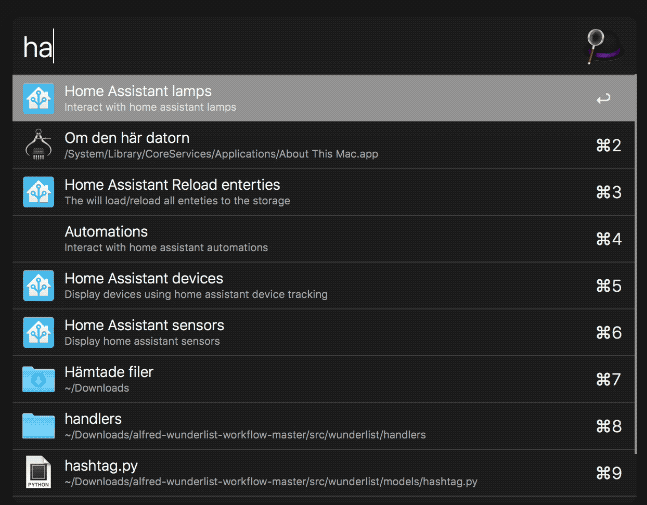Viewport: 647px width, 505px height.
Task: Click the Hämtade filer downloads folder icon
Action: (39, 379)
